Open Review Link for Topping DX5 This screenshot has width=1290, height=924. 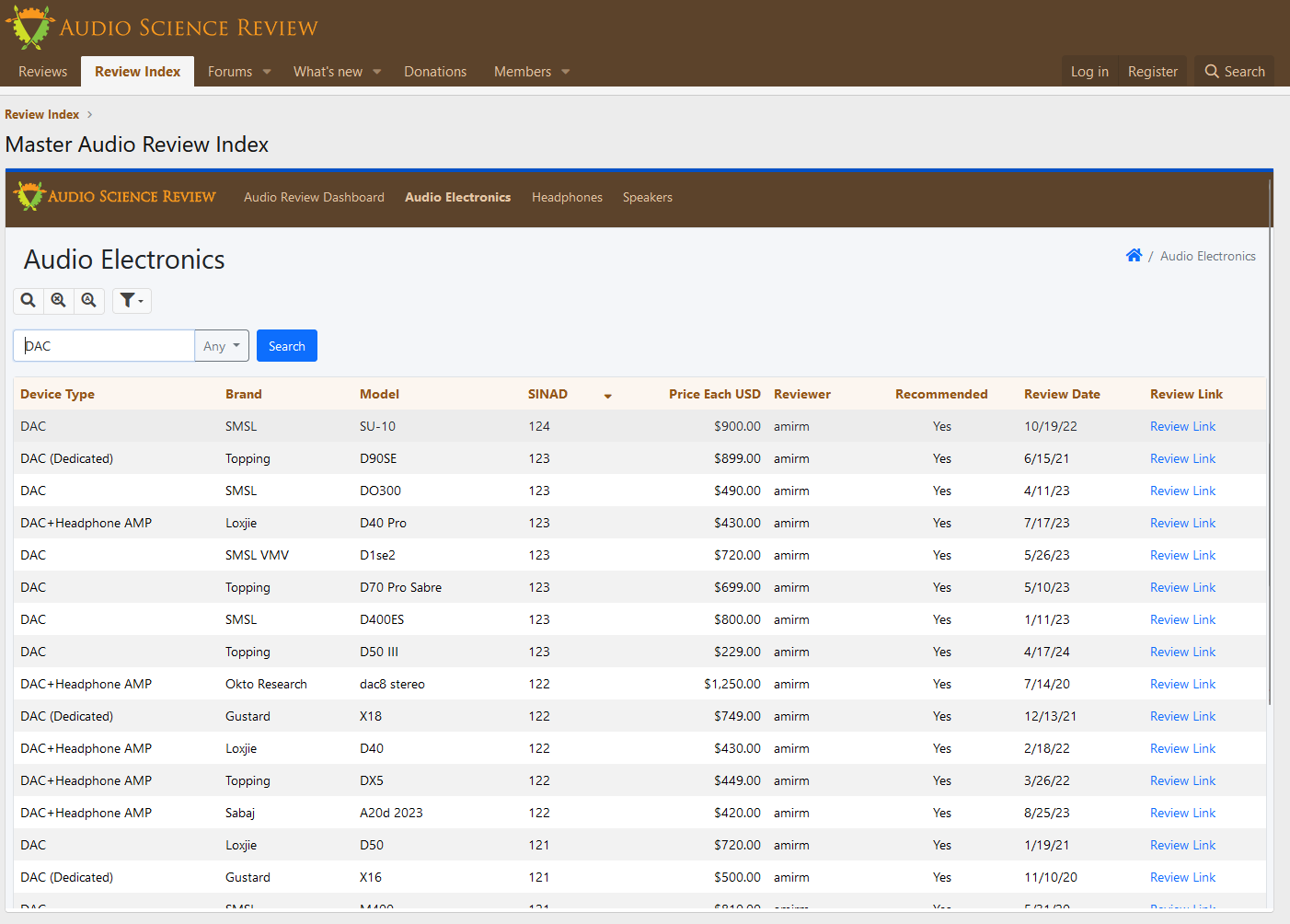pyautogui.click(x=1182, y=780)
